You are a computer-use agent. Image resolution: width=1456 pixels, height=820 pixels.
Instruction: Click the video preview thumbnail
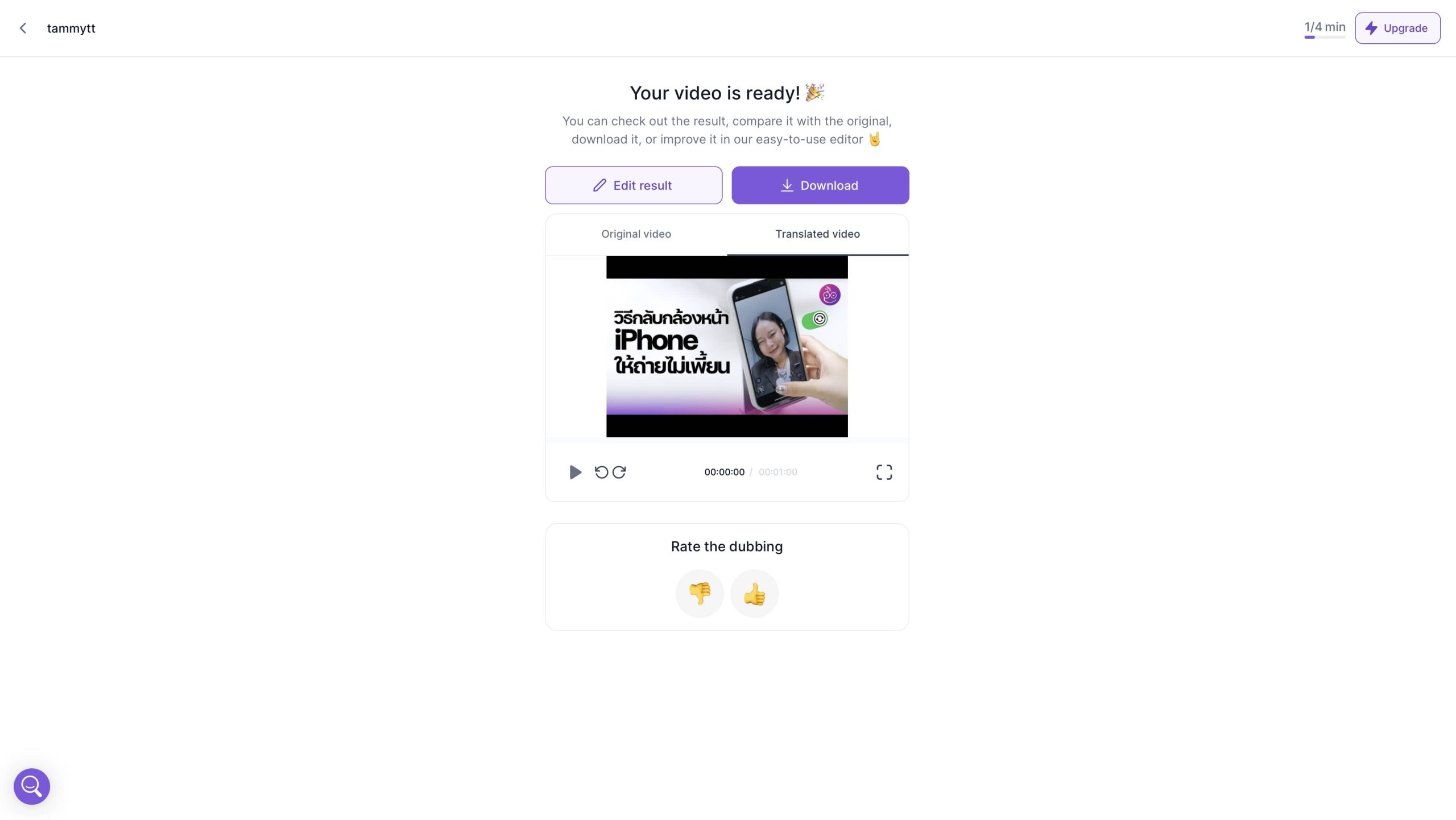pyautogui.click(x=727, y=346)
